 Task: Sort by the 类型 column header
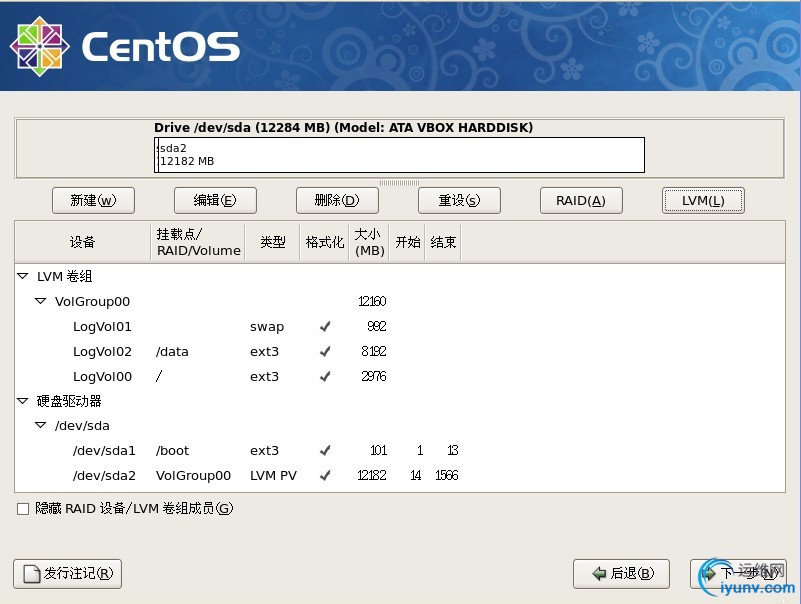(x=272, y=242)
